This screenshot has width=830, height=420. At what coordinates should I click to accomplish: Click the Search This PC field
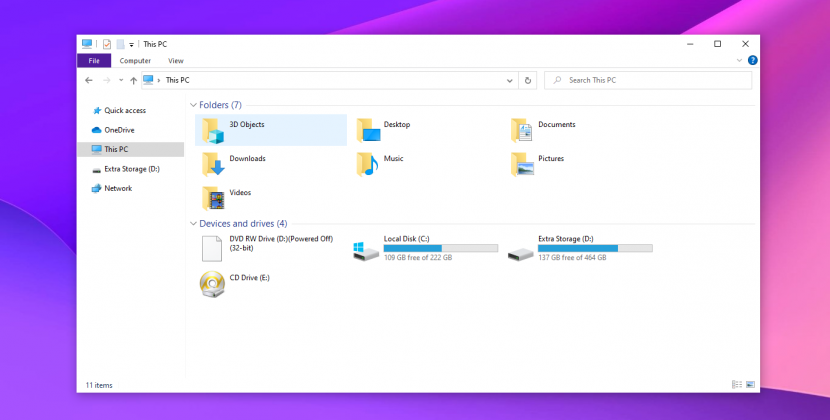pyautogui.click(x=648, y=81)
